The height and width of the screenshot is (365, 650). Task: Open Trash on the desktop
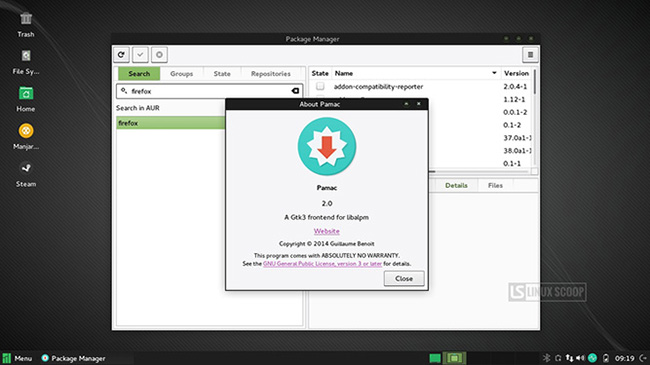click(26, 25)
